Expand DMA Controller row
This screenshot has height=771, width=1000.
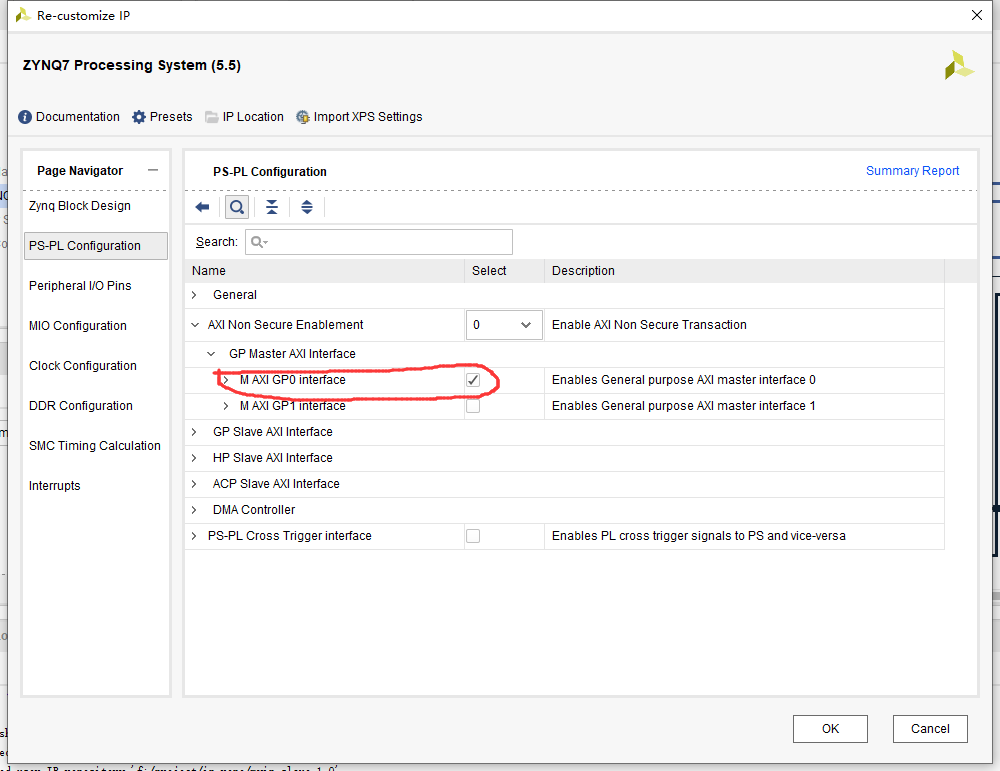(x=195, y=510)
